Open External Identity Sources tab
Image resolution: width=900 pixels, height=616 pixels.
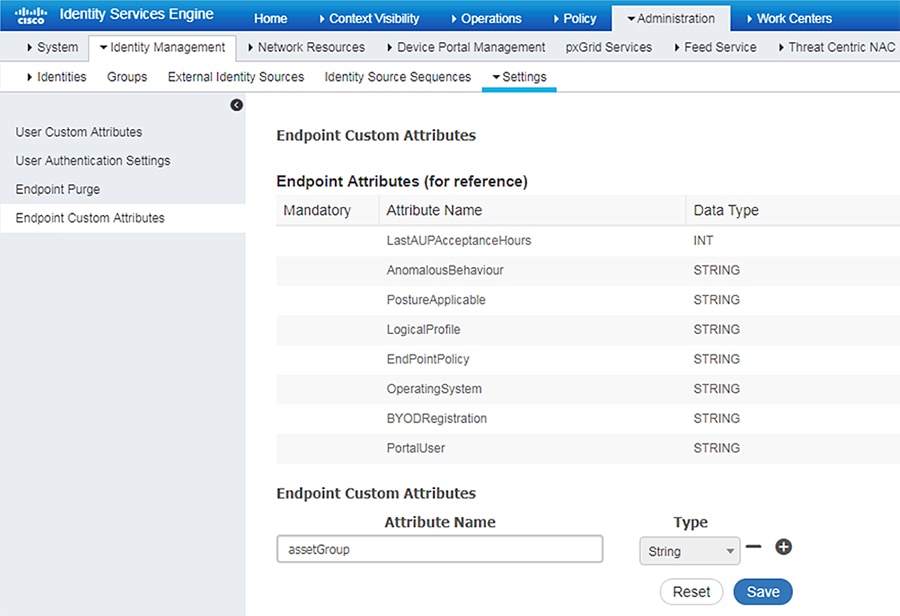coord(236,77)
